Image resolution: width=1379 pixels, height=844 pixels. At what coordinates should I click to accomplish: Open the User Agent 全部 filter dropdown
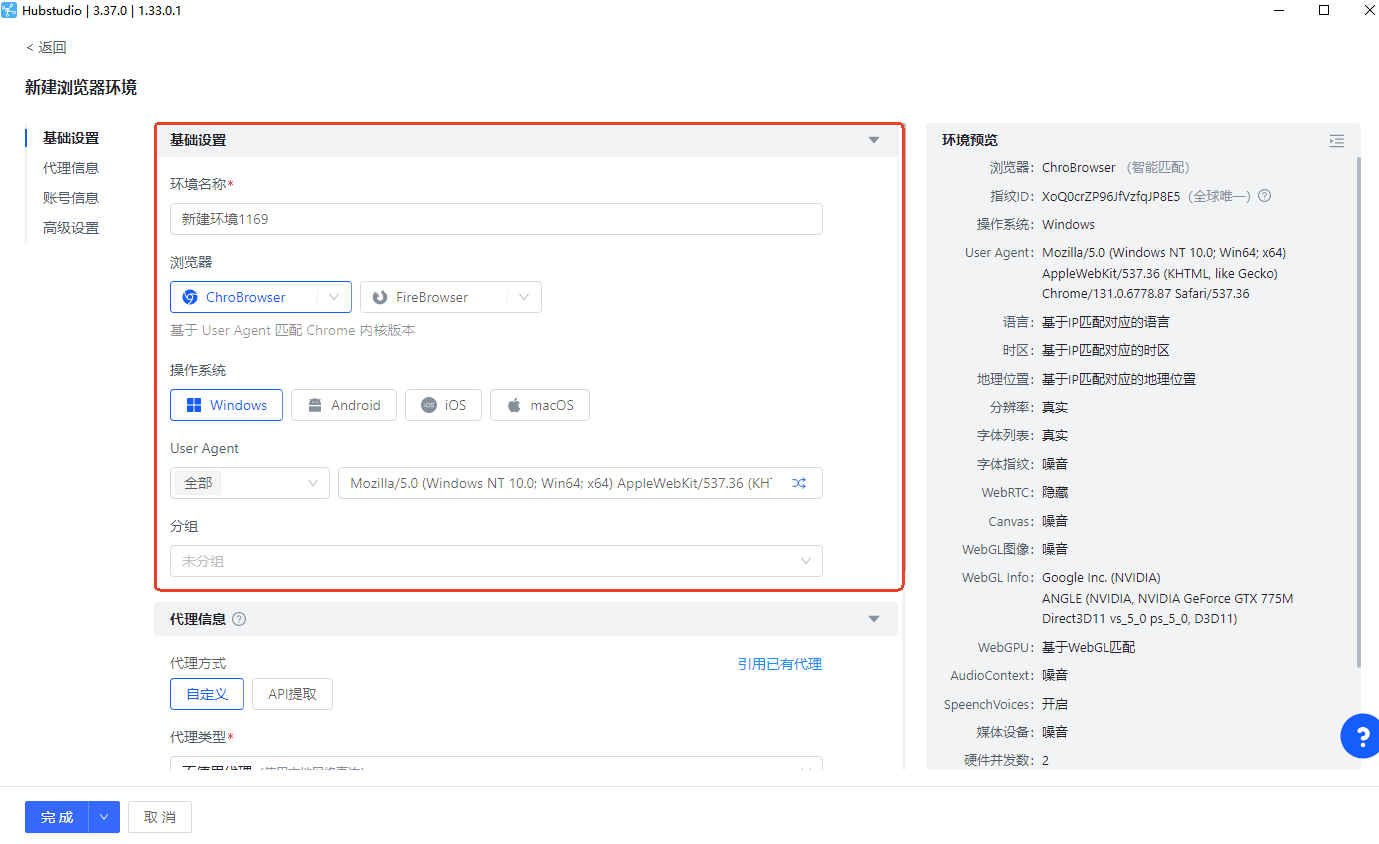[250, 483]
